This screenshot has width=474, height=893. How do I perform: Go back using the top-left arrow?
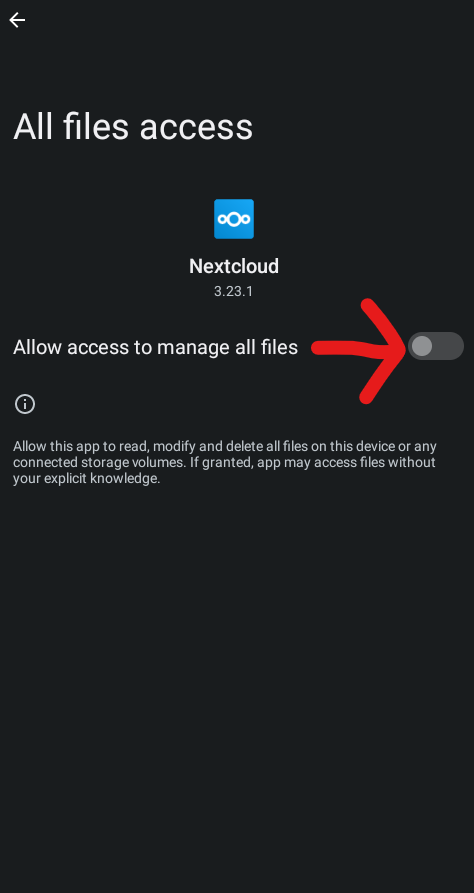pos(17,21)
